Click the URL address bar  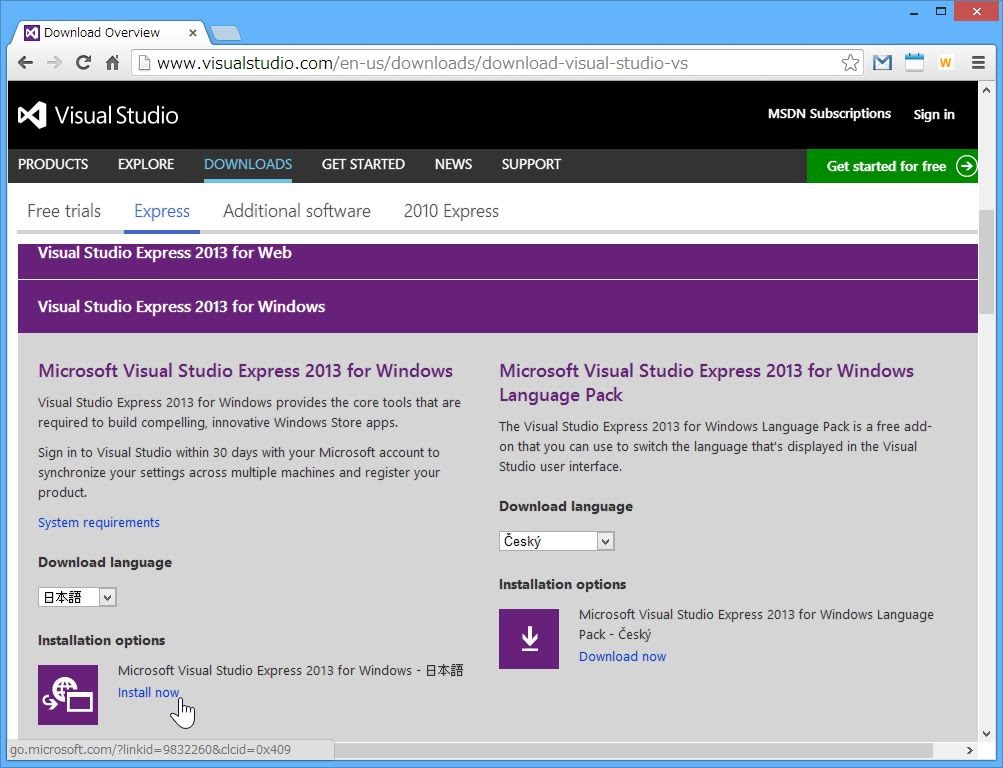point(490,63)
